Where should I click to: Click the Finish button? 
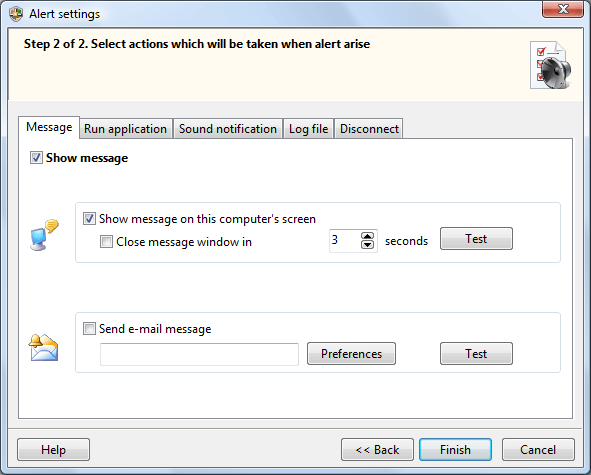(455, 450)
